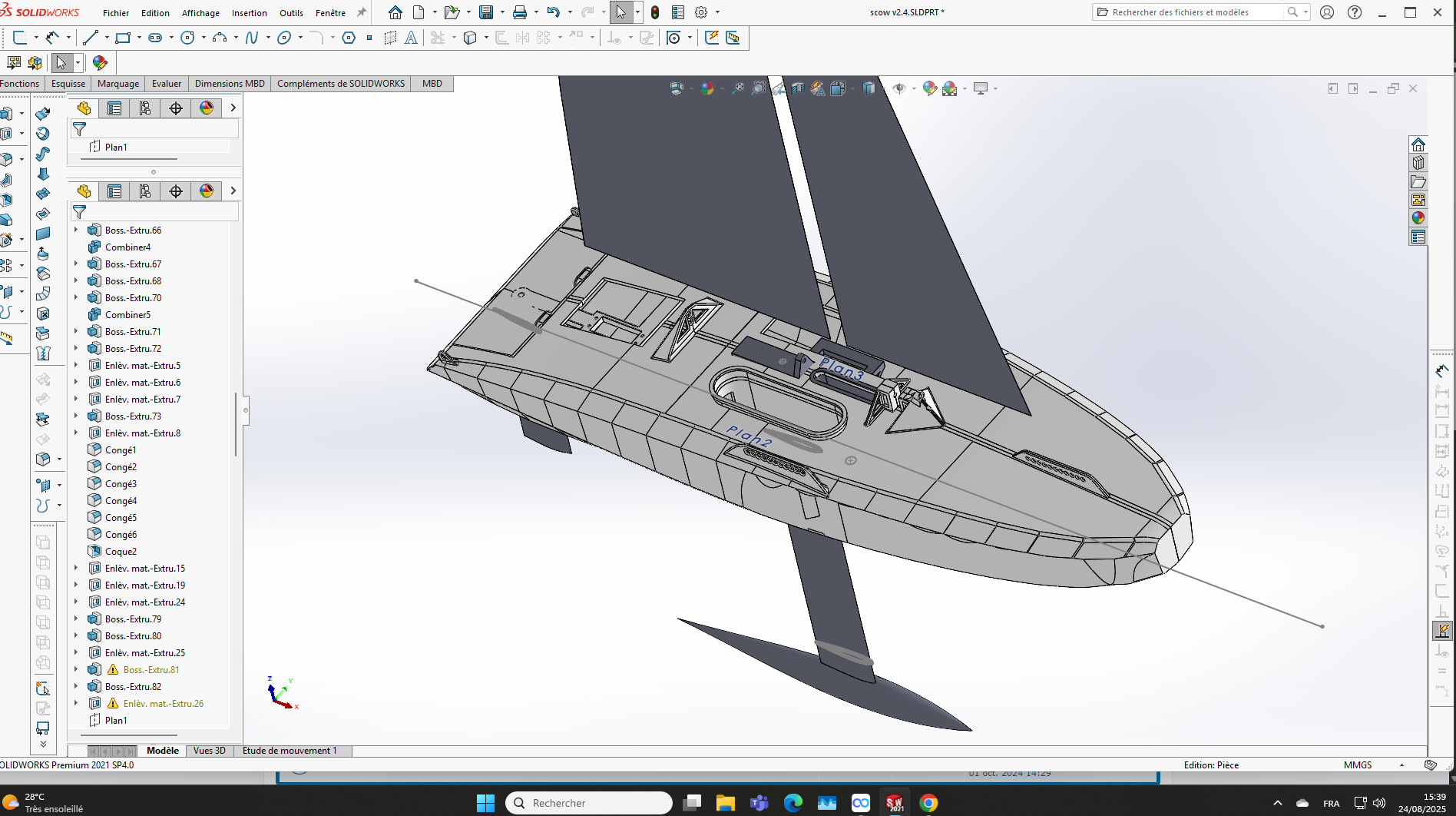Expand the Boss.-Extru.66 feature
This screenshot has height=816, width=1456.
[76, 230]
